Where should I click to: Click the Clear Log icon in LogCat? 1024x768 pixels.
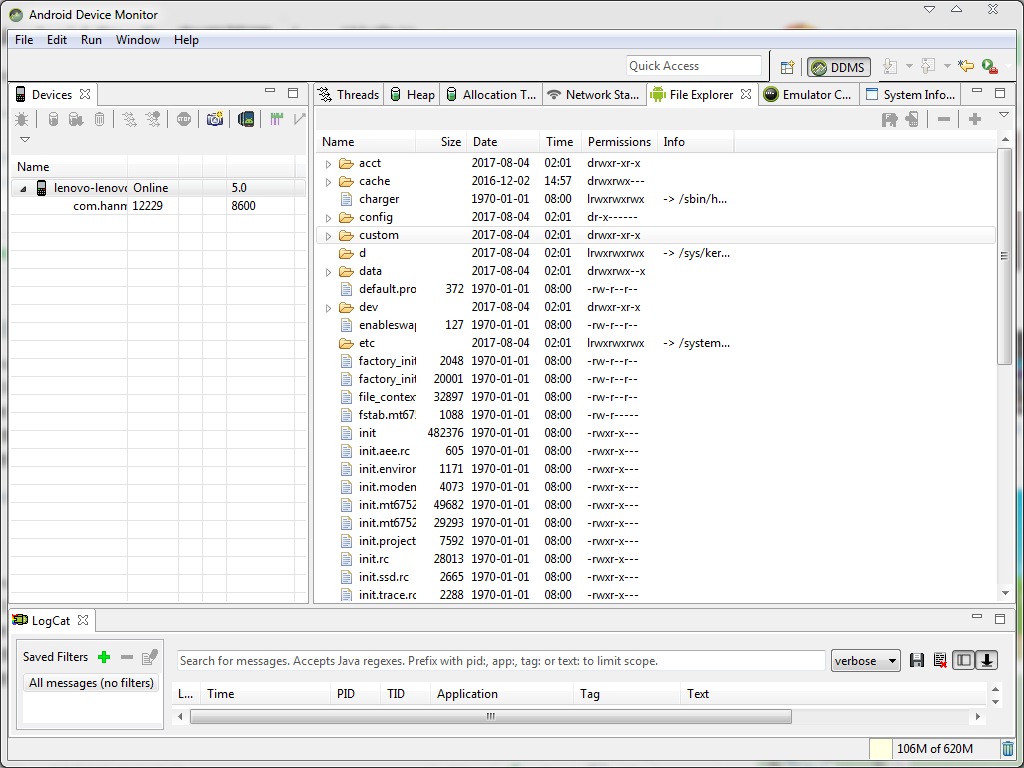click(940, 661)
